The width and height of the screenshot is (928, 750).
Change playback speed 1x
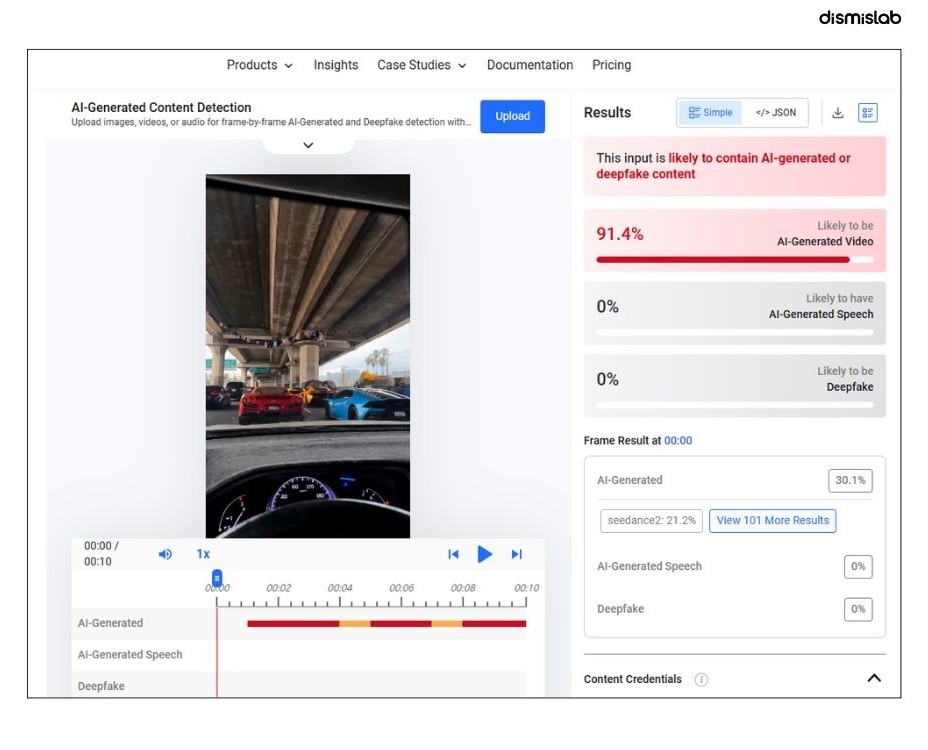[x=203, y=554]
